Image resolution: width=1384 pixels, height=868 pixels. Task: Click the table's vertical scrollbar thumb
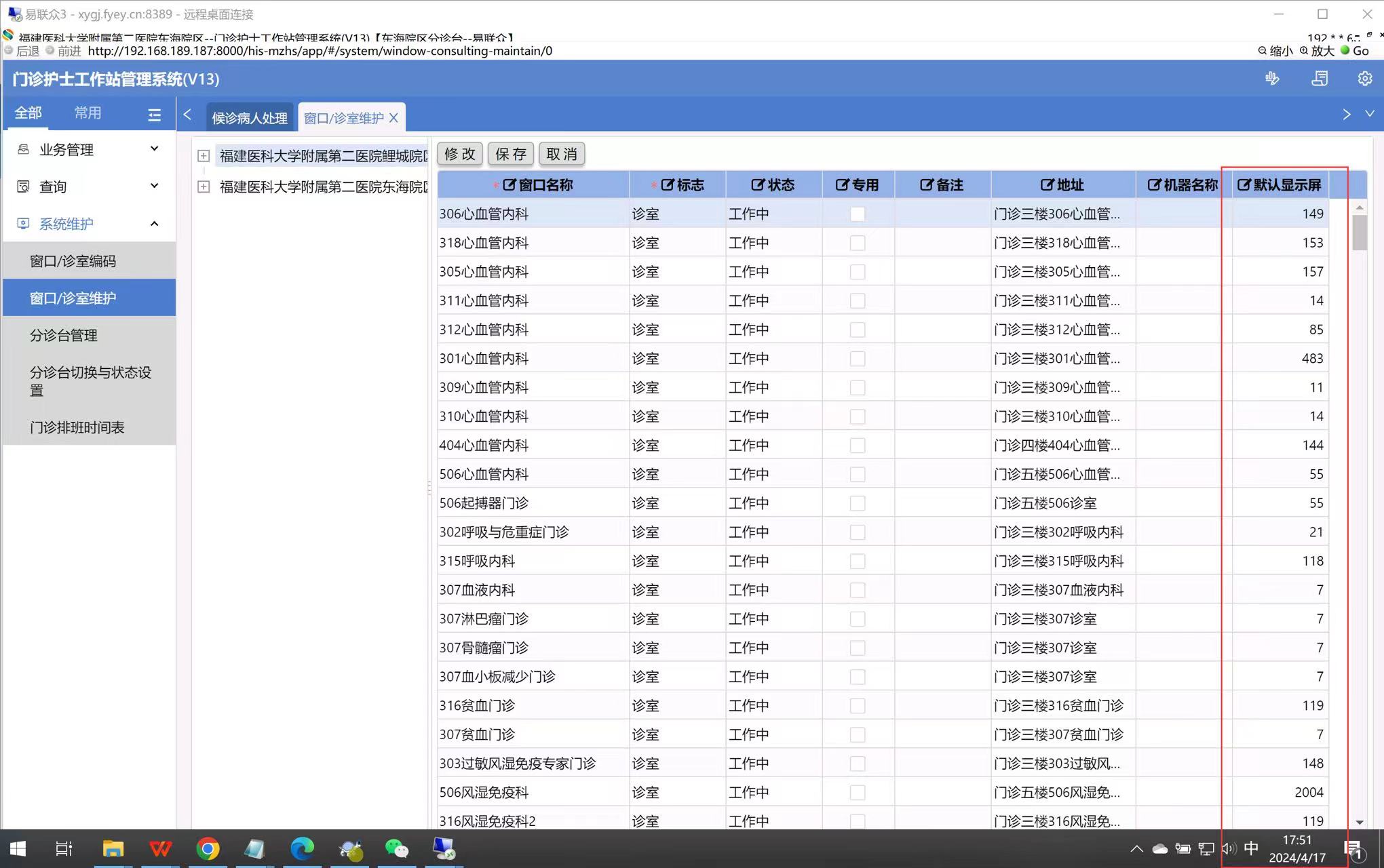click(1359, 233)
